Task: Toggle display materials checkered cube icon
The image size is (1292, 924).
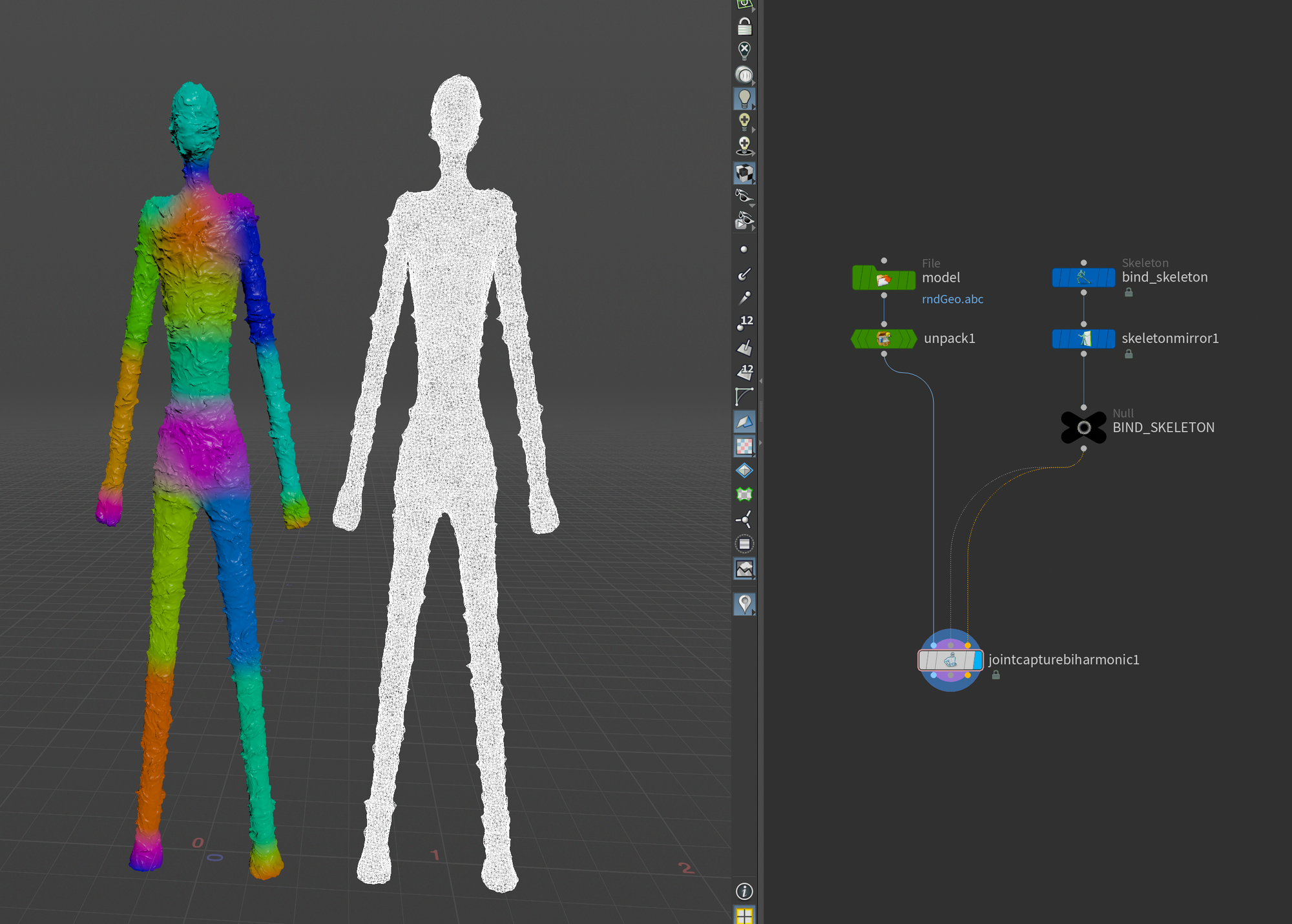Action: click(744, 173)
